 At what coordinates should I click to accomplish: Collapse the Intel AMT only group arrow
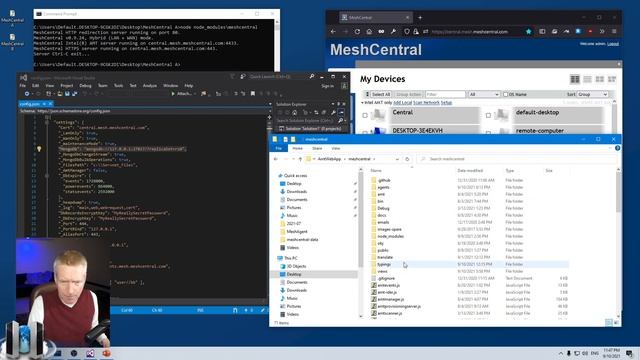362,102
